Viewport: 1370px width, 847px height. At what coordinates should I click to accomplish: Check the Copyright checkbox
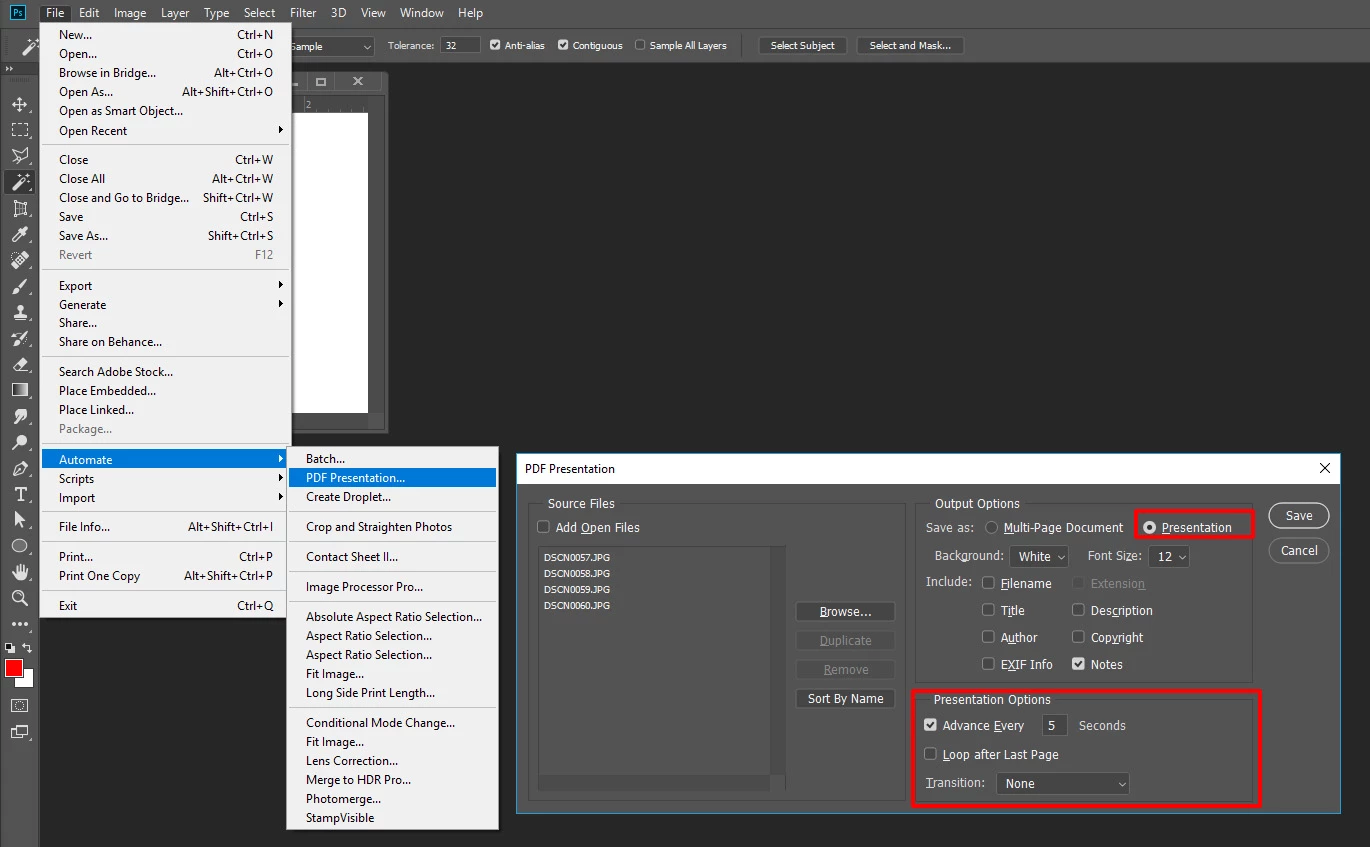coord(1078,637)
